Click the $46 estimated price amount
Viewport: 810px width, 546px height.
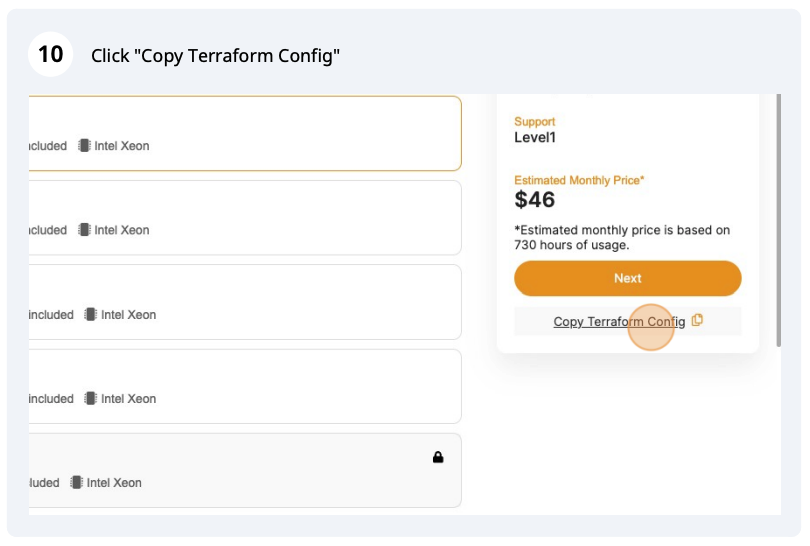535,200
